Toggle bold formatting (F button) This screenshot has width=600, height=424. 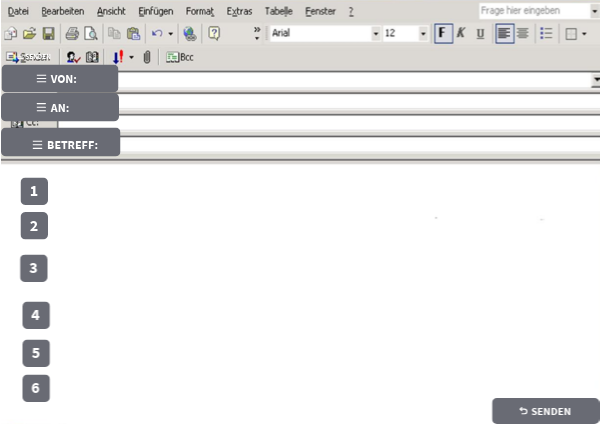(443, 33)
